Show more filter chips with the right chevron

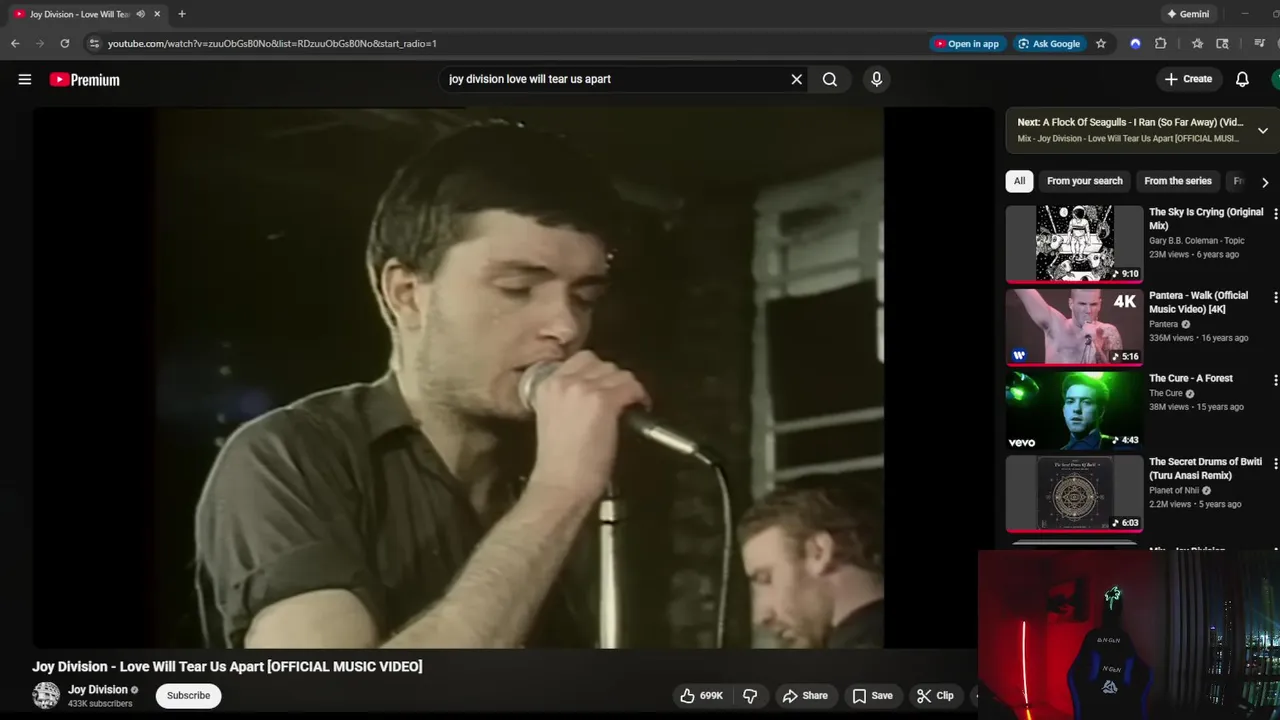pos(1265,182)
